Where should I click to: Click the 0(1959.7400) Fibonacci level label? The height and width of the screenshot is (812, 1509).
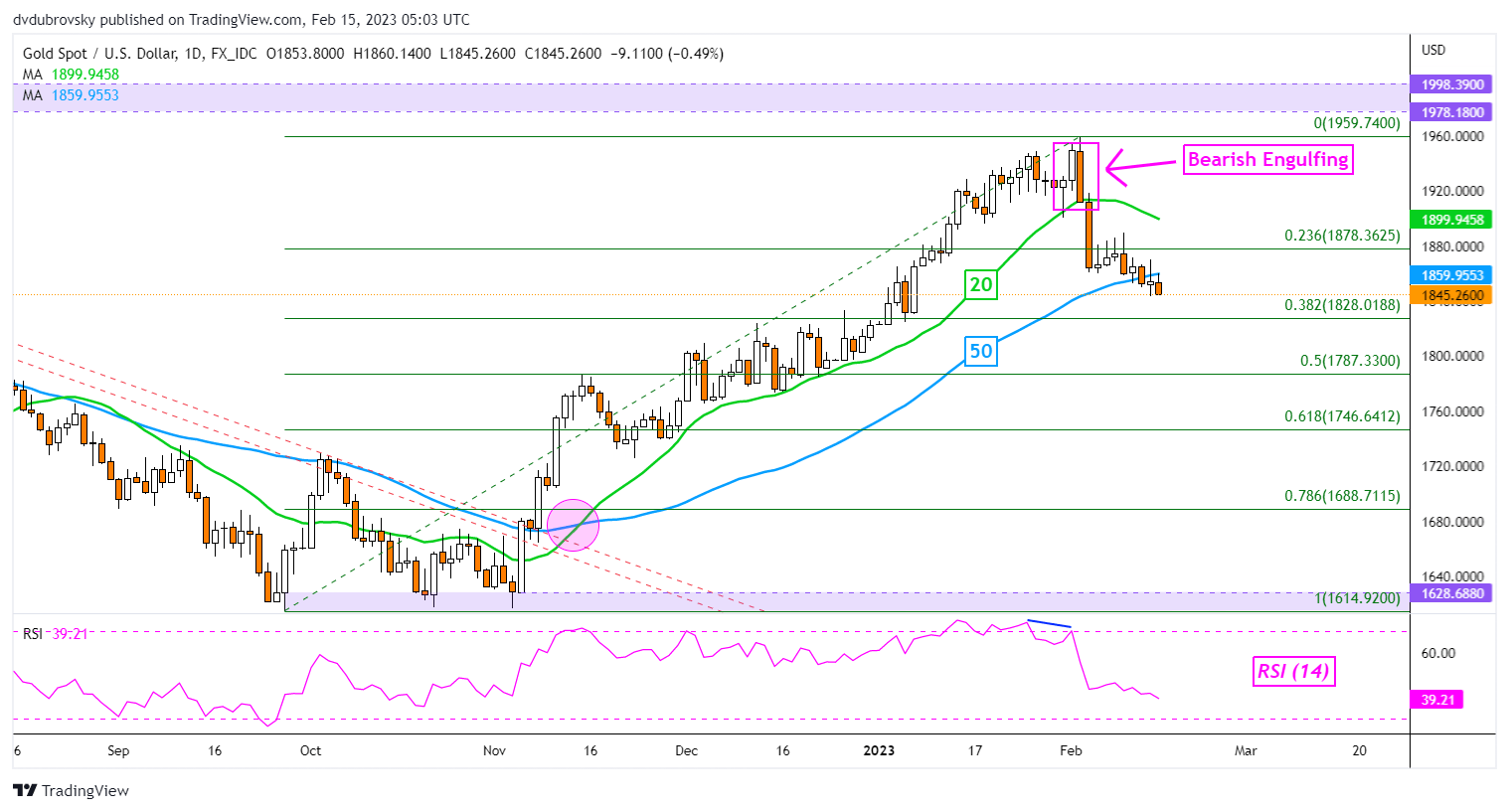pyautogui.click(x=1357, y=123)
